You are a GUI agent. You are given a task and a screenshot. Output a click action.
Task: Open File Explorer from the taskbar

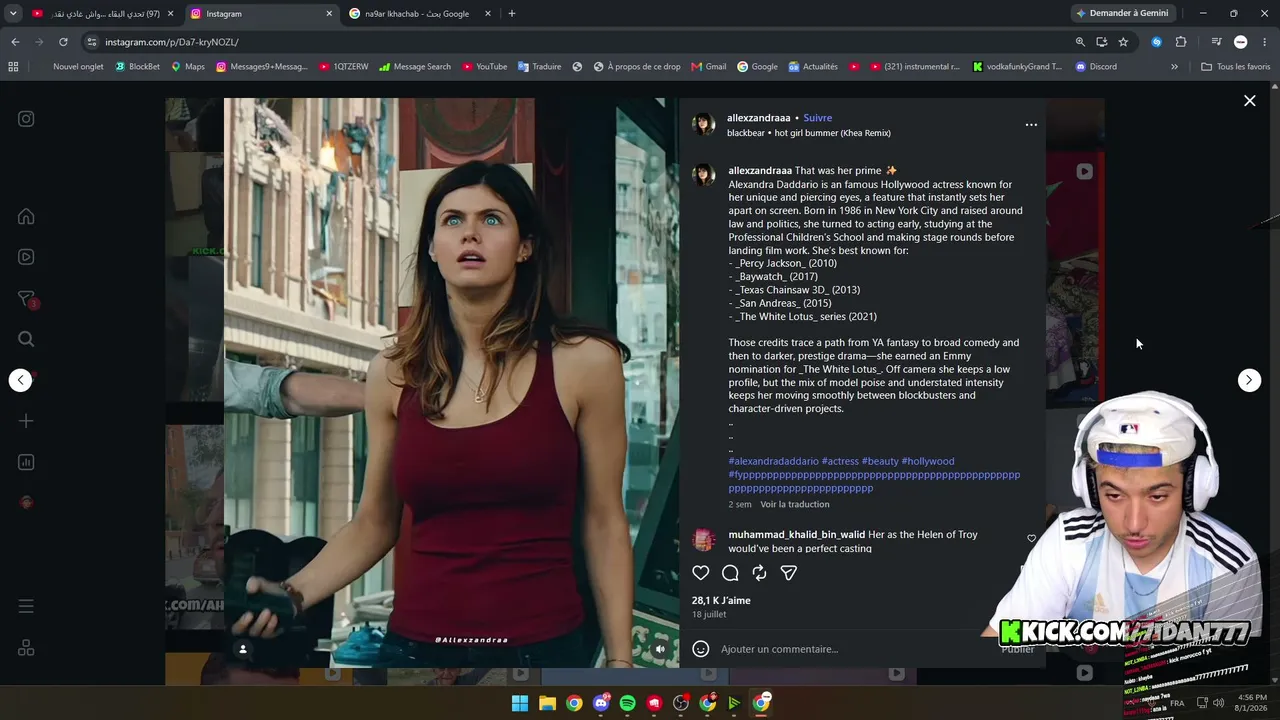547,703
